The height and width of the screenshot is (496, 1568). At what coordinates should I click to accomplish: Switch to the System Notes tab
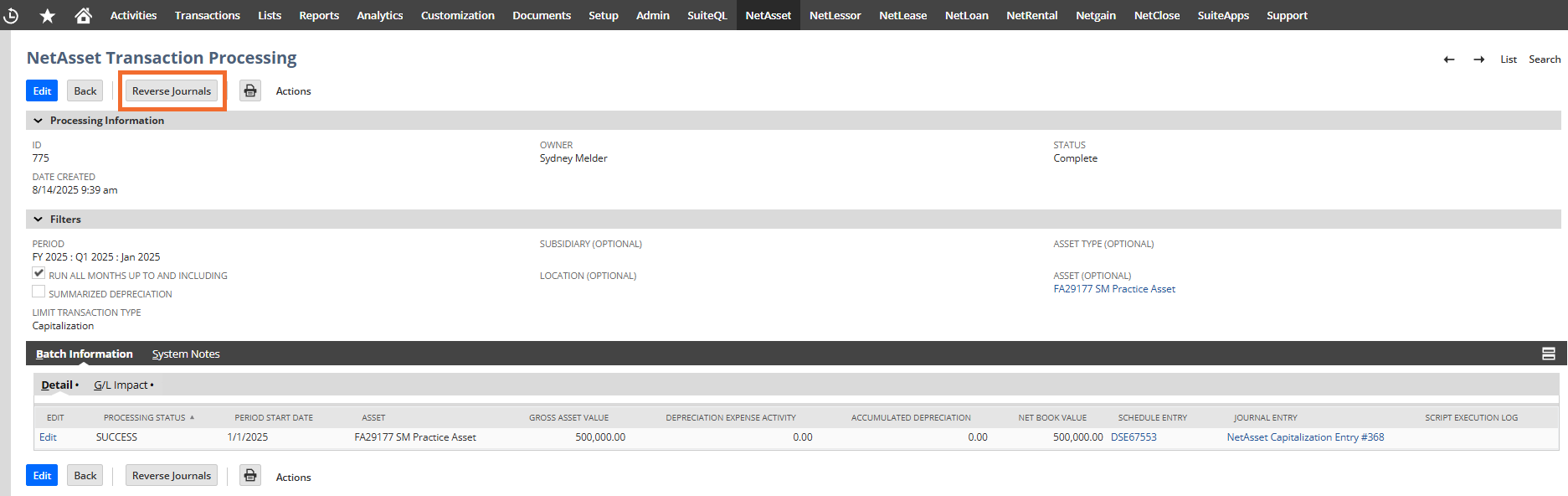click(x=186, y=354)
